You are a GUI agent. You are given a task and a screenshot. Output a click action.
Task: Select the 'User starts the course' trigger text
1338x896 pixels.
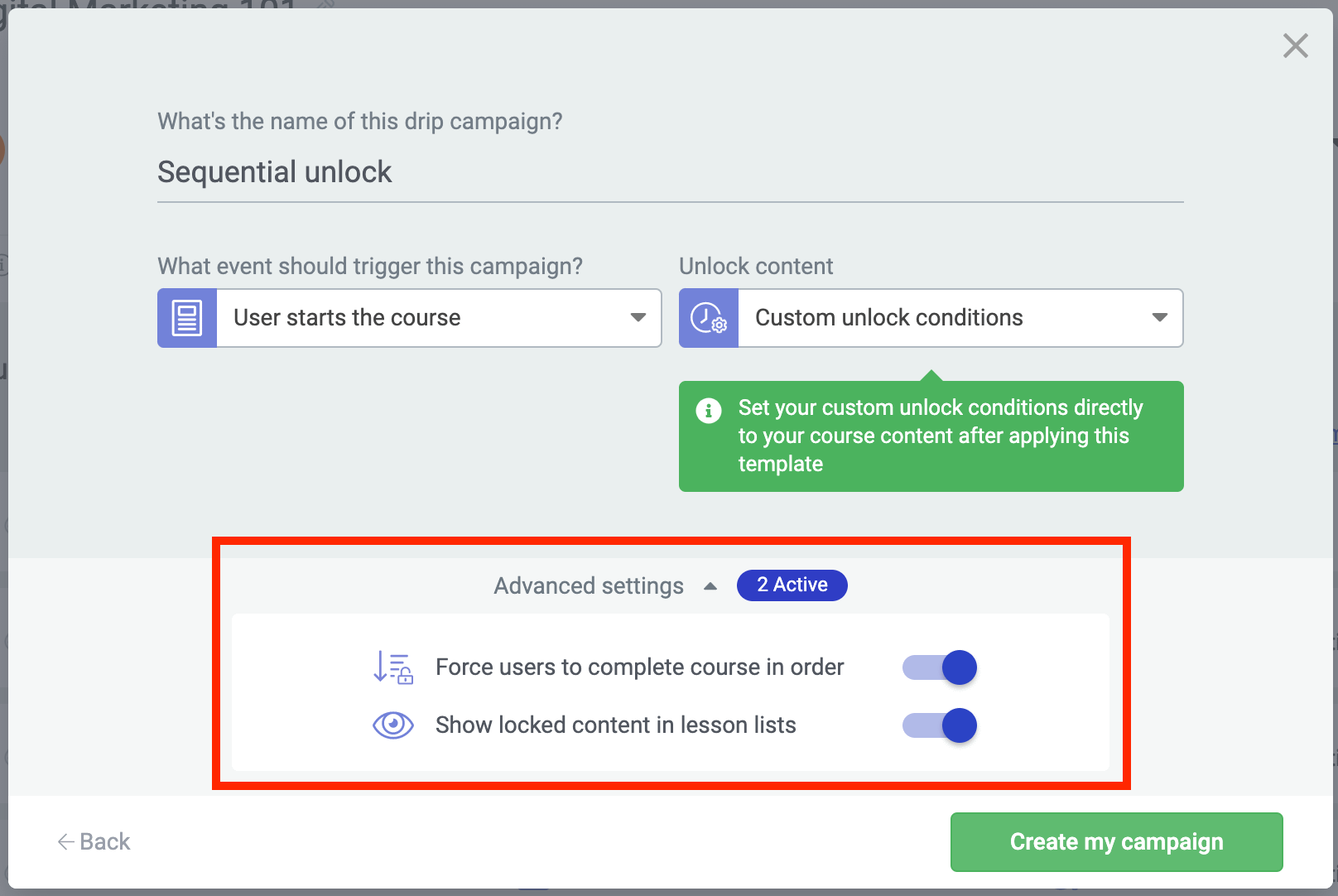[347, 318]
